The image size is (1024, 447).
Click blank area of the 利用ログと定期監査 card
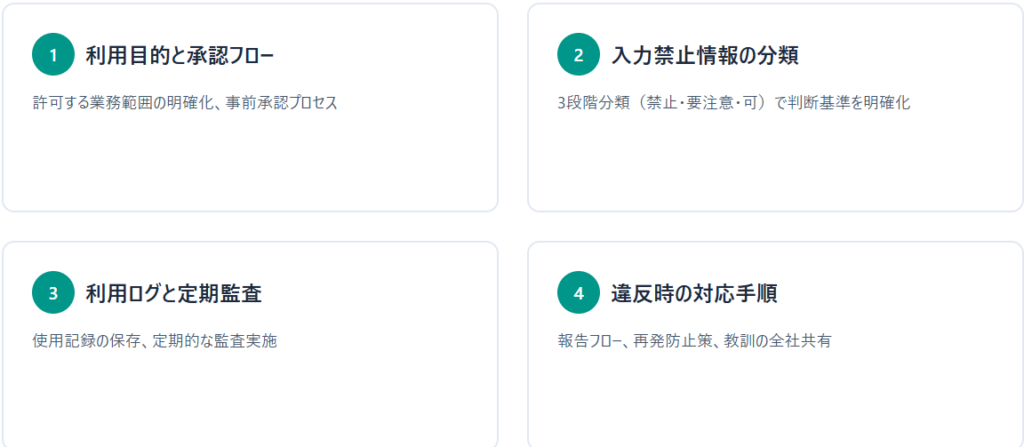click(250, 400)
